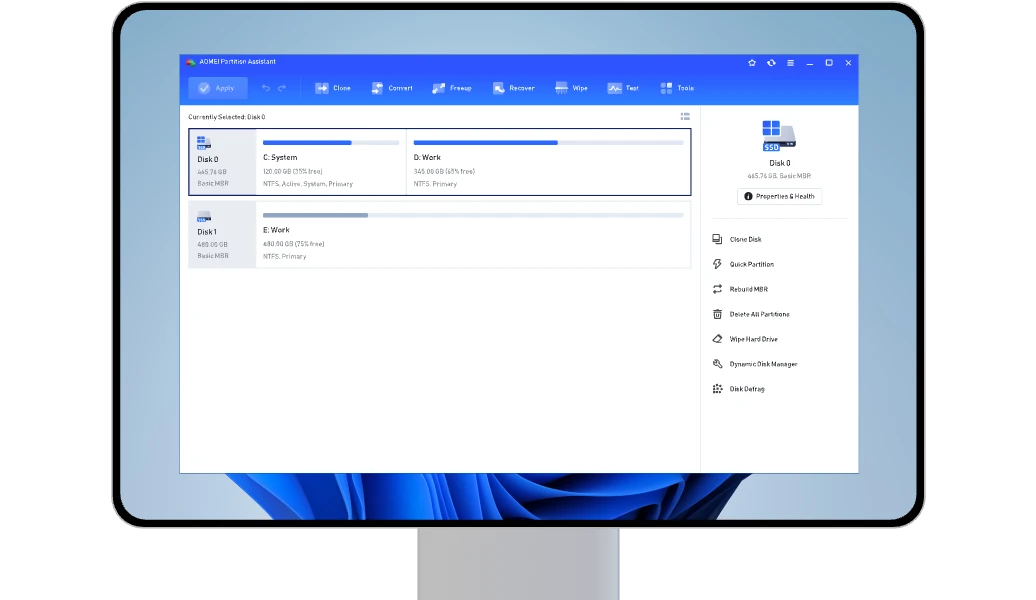The width and height of the screenshot is (1036, 600).
Task: Open the hamburger menu in title bar
Action: tap(790, 63)
